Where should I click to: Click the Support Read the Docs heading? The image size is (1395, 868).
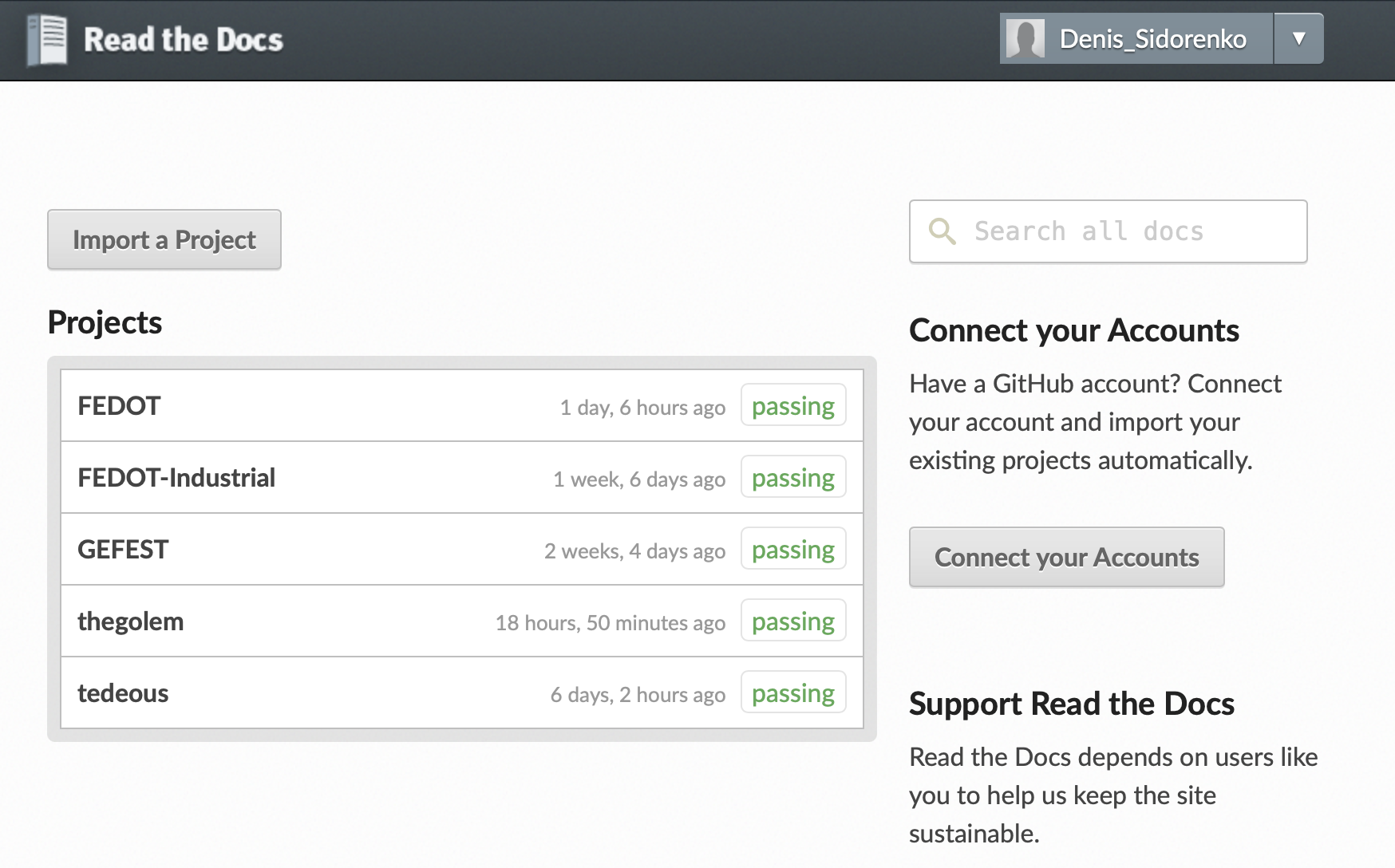[1072, 704]
